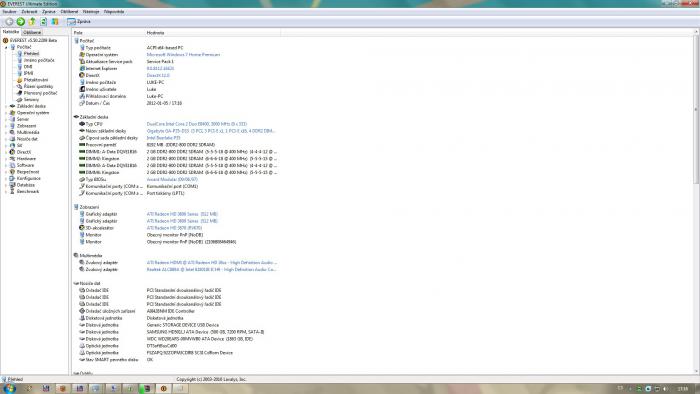The height and width of the screenshot is (394, 700).
Task: Open the Windows Start button
Action: (x=9, y=388)
